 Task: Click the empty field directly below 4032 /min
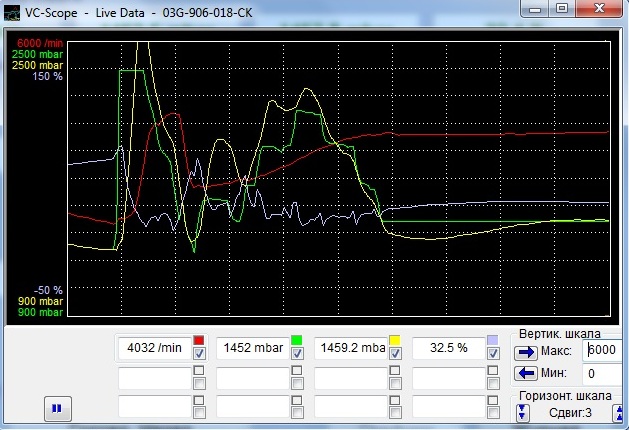154,378
